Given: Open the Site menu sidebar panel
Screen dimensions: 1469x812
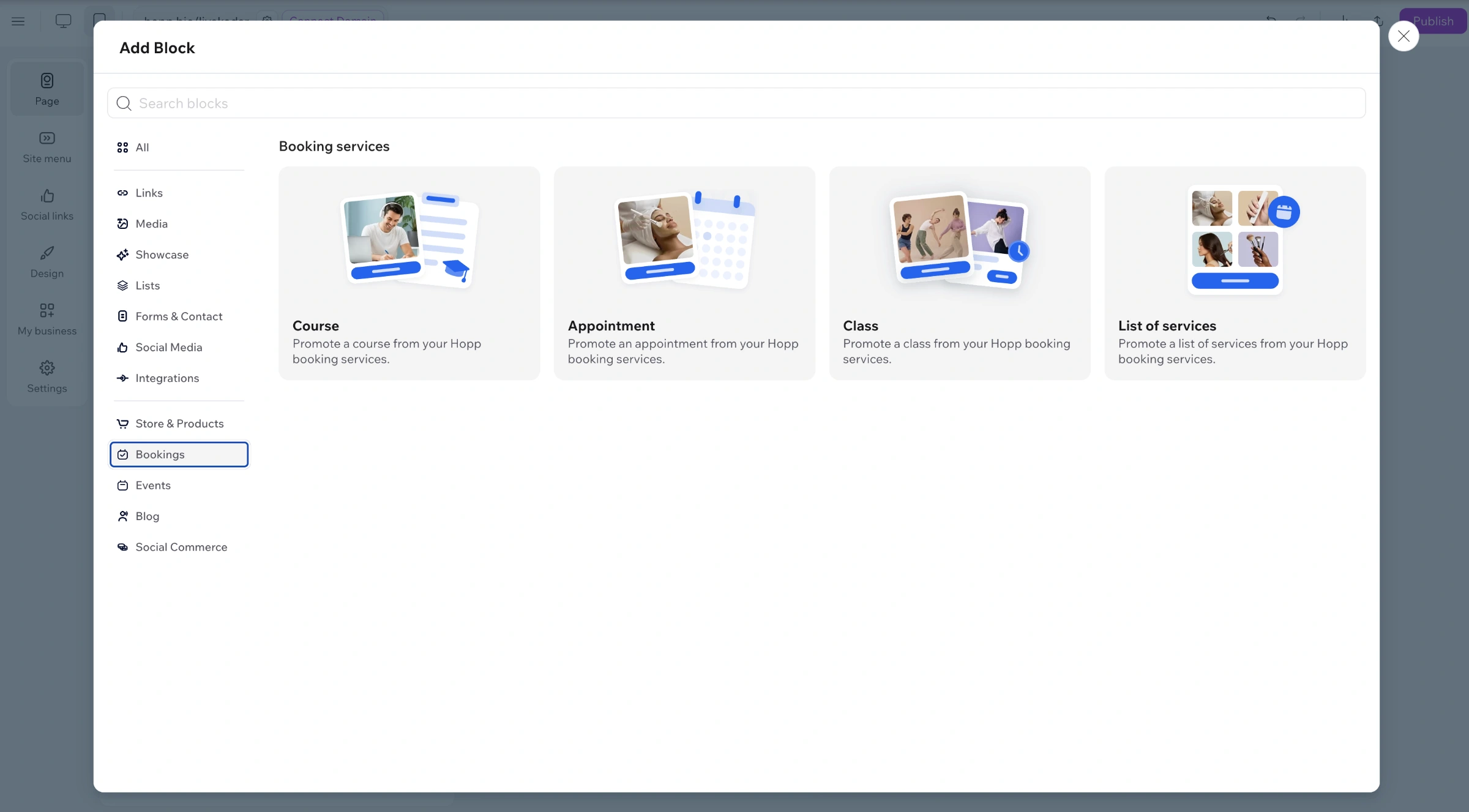Looking at the screenshot, I should [47, 147].
